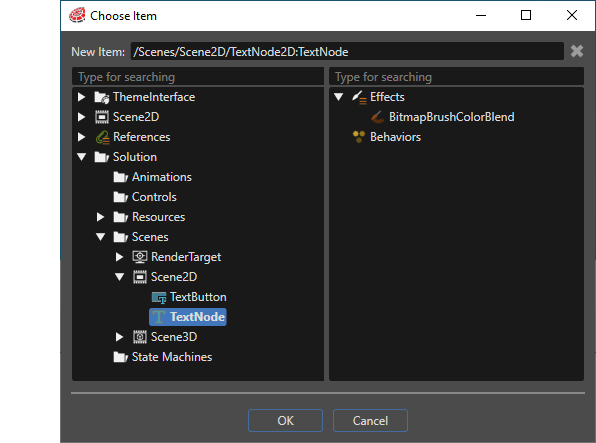
Task: Click the ThemeInterface folder icon
Action: coord(101,97)
